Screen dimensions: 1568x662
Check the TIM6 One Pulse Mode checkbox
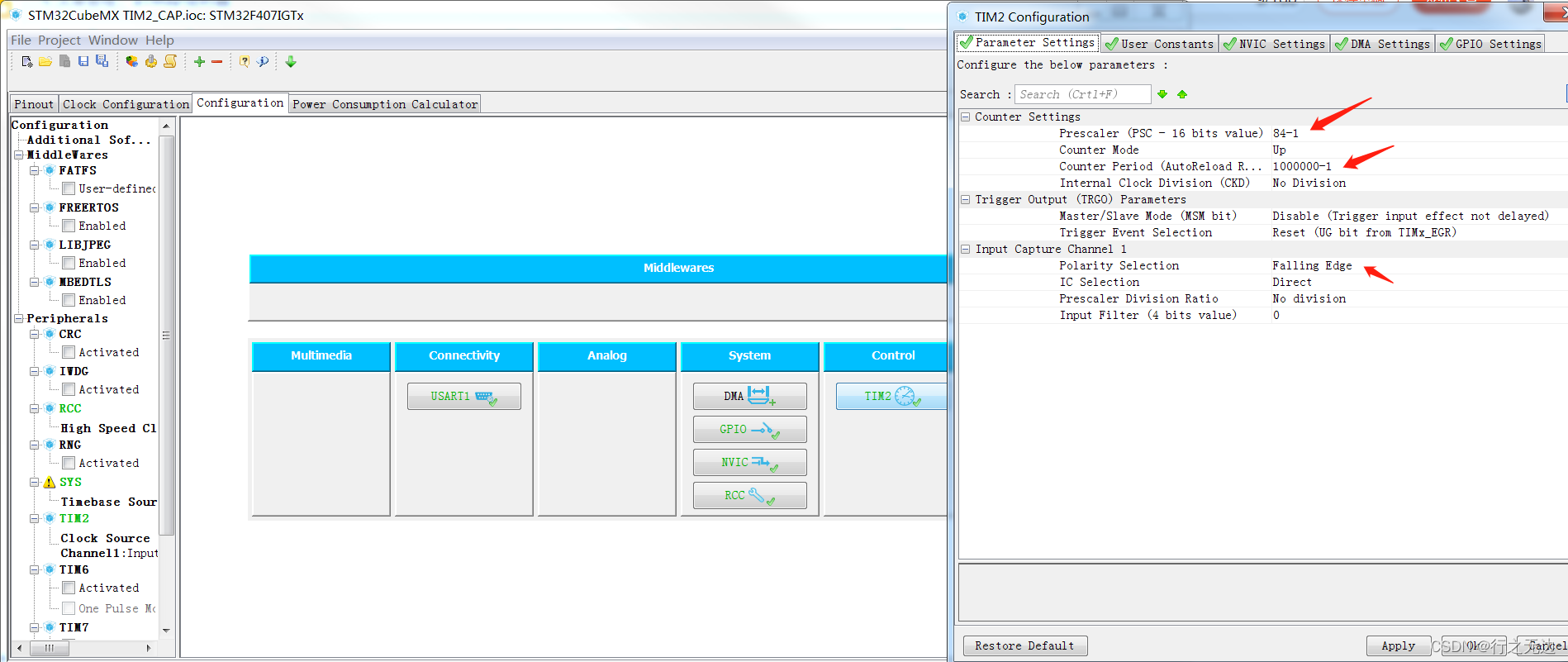[x=69, y=608]
